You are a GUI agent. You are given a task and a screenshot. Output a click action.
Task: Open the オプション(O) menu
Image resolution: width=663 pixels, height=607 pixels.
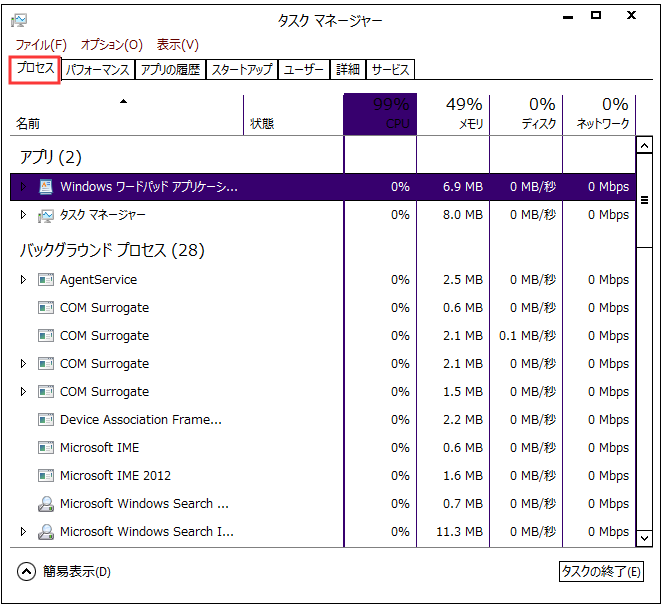coord(112,44)
